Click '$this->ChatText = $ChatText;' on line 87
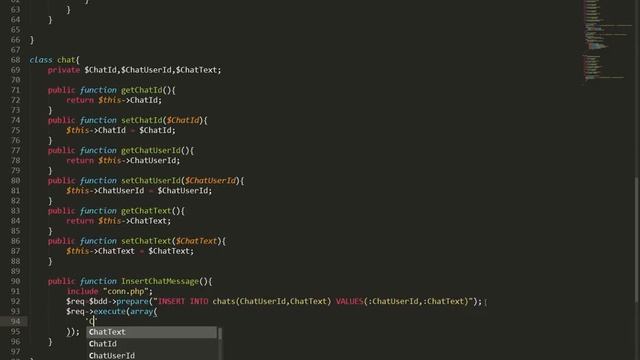This screenshot has height=360, width=640. pyautogui.click(x=130, y=251)
